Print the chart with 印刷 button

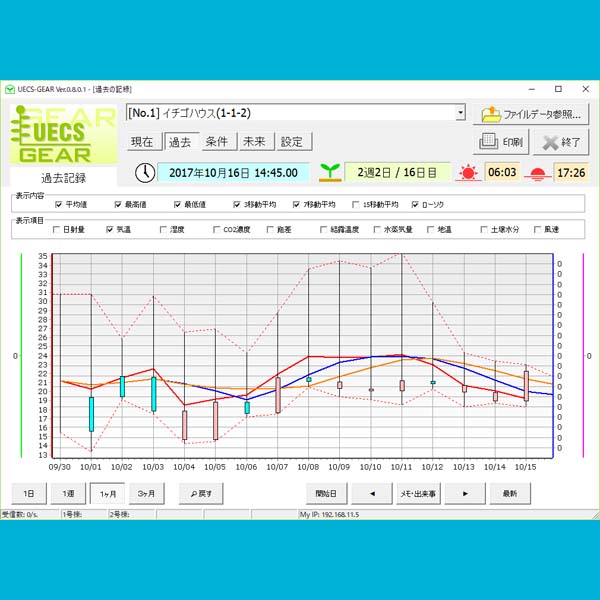(x=502, y=142)
